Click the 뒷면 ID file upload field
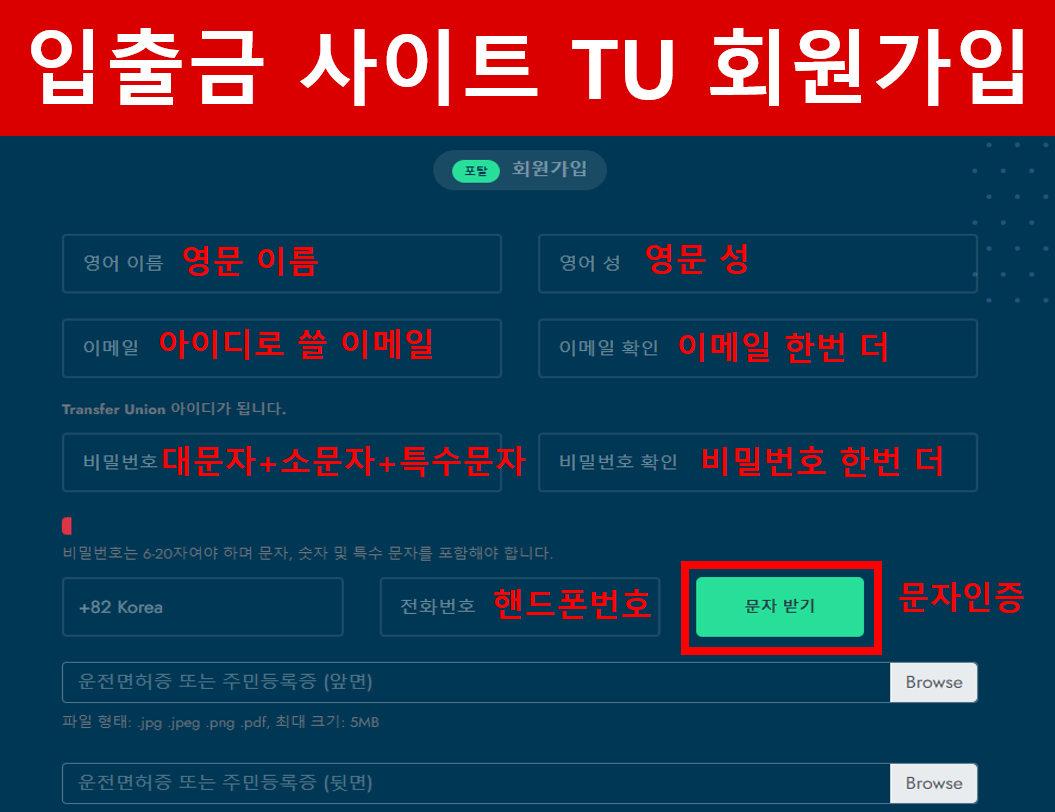Viewport: 1055px width, 812px height. coord(476,783)
